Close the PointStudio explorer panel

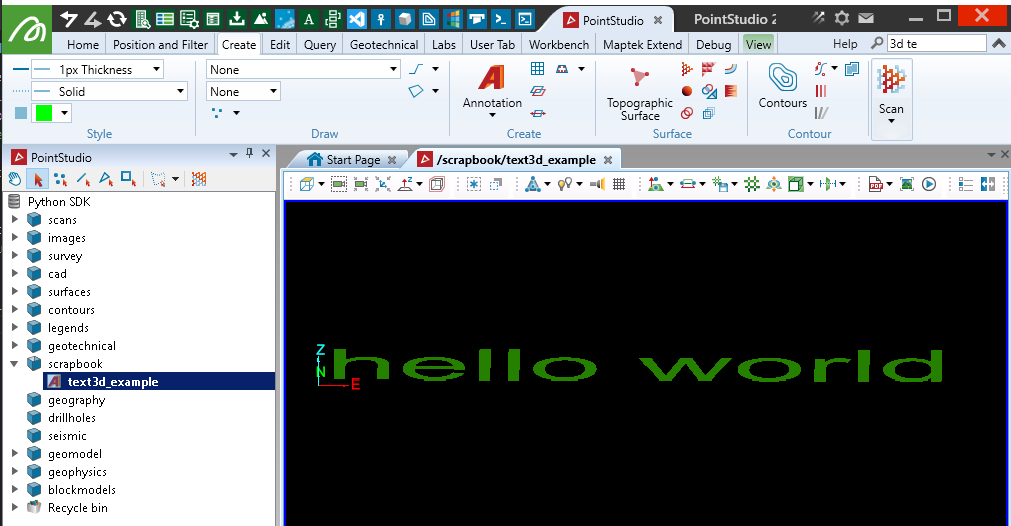(266, 153)
